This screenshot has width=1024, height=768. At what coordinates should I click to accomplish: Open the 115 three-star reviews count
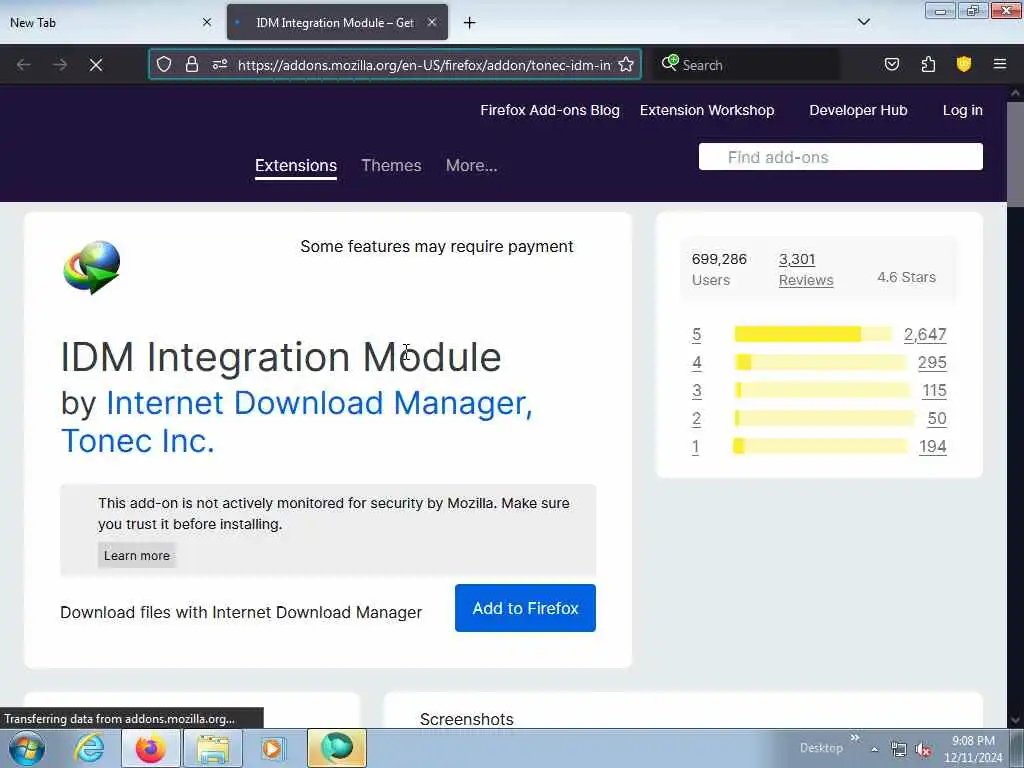tap(934, 391)
